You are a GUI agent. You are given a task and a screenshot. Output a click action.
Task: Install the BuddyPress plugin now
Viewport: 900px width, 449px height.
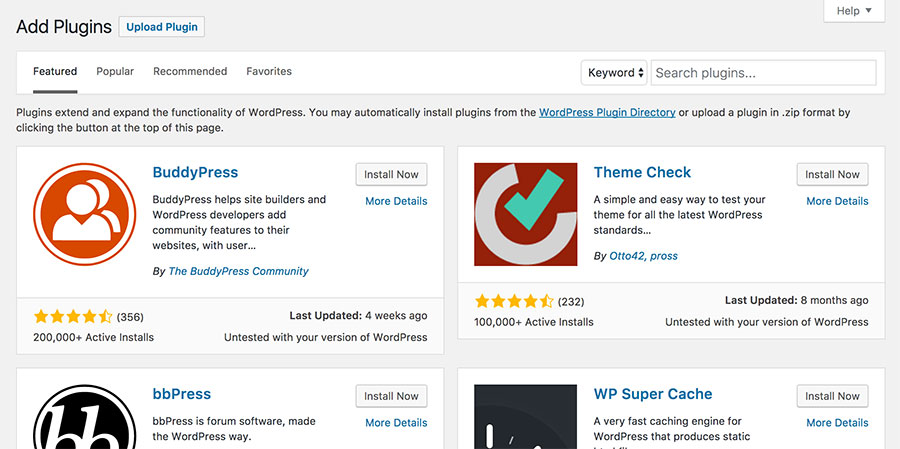391,175
